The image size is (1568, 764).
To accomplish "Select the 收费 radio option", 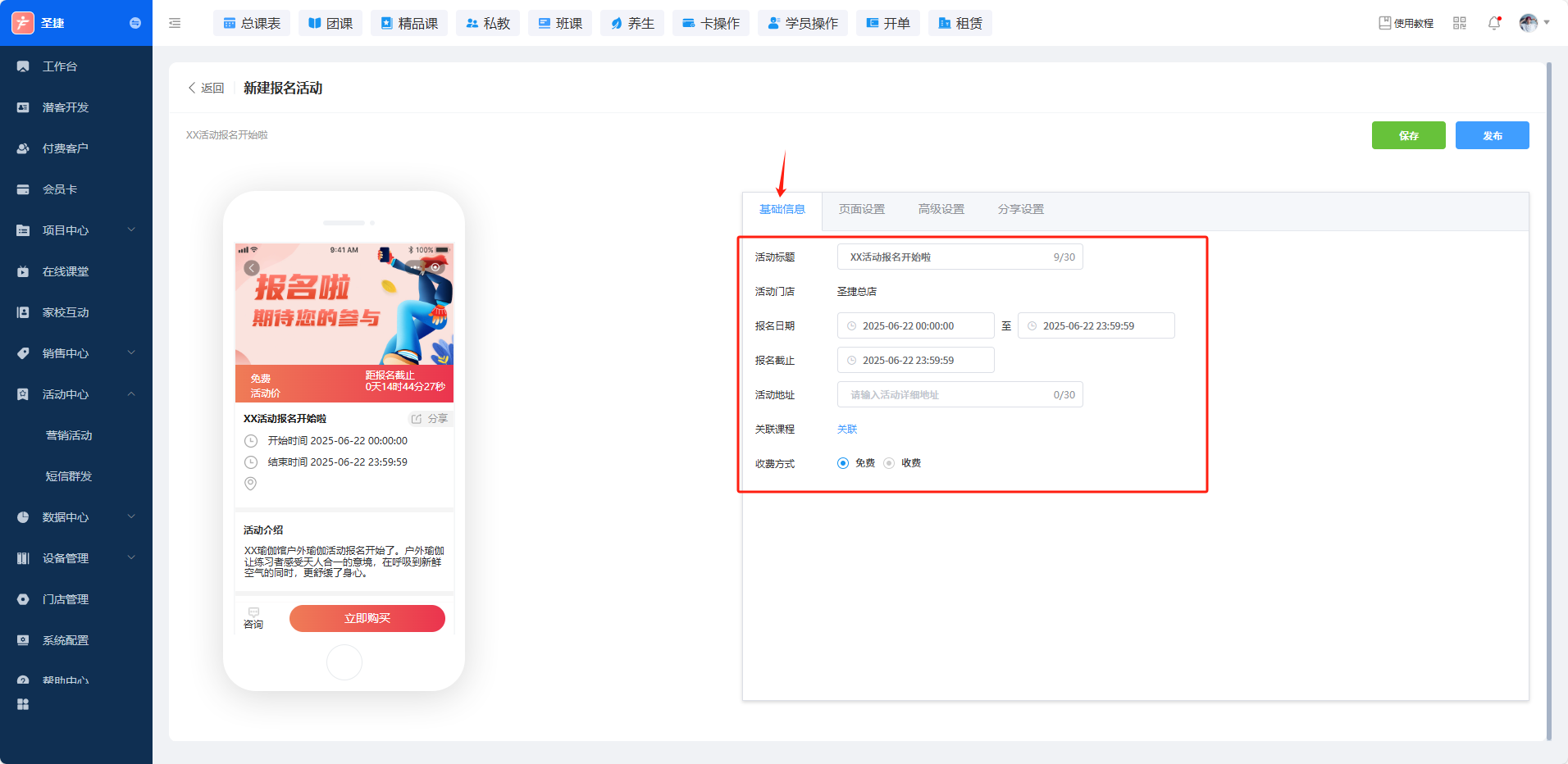I will coord(889,463).
